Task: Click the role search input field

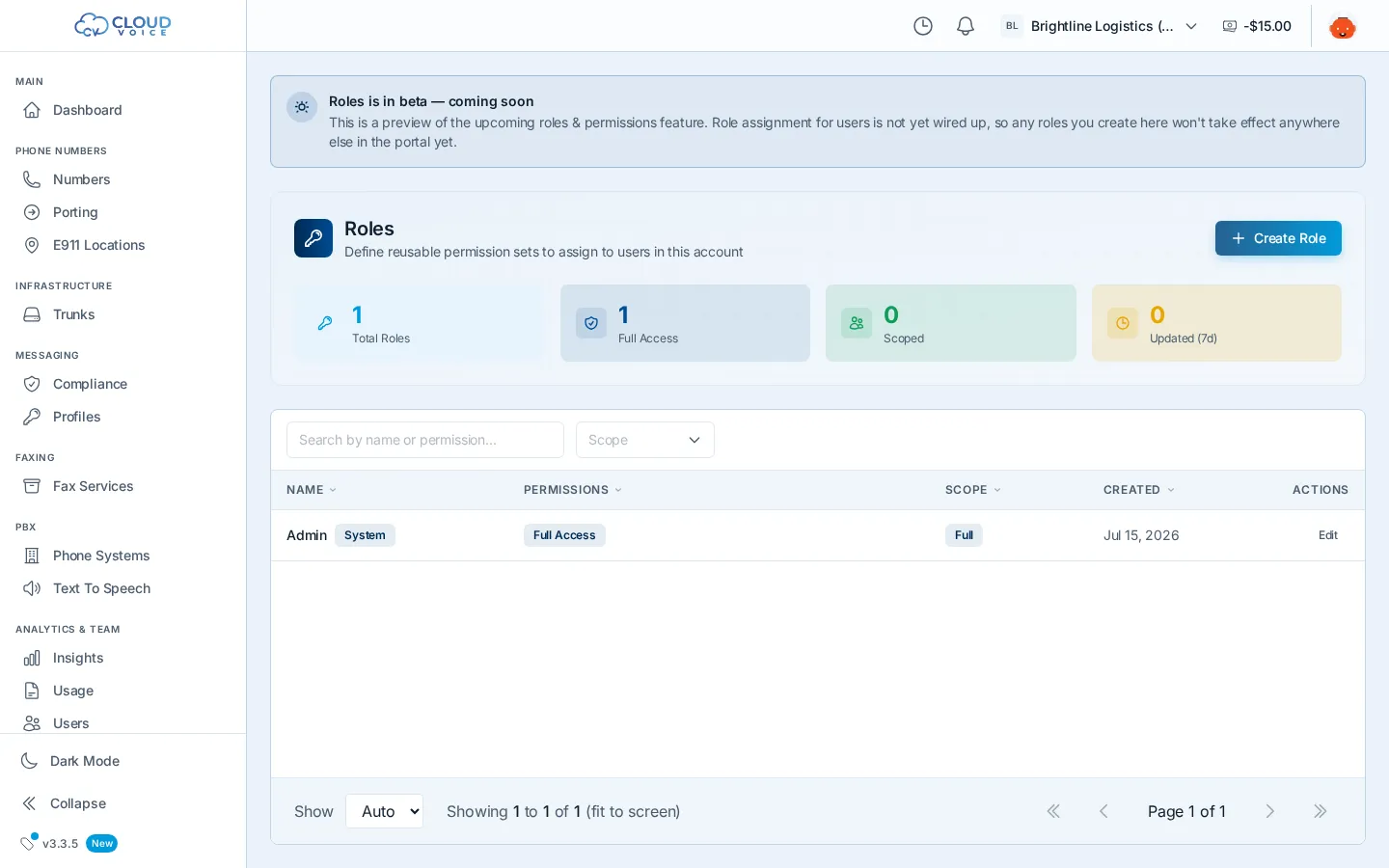Action: tap(425, 440)
